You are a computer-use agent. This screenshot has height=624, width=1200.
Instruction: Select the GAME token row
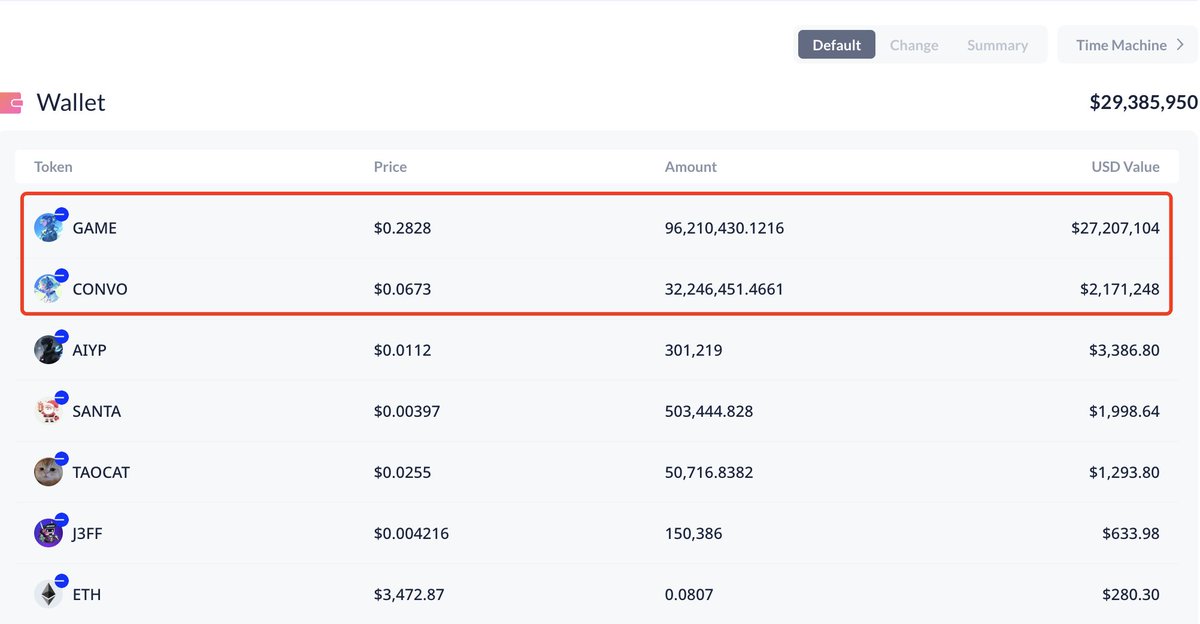point(600,227)
